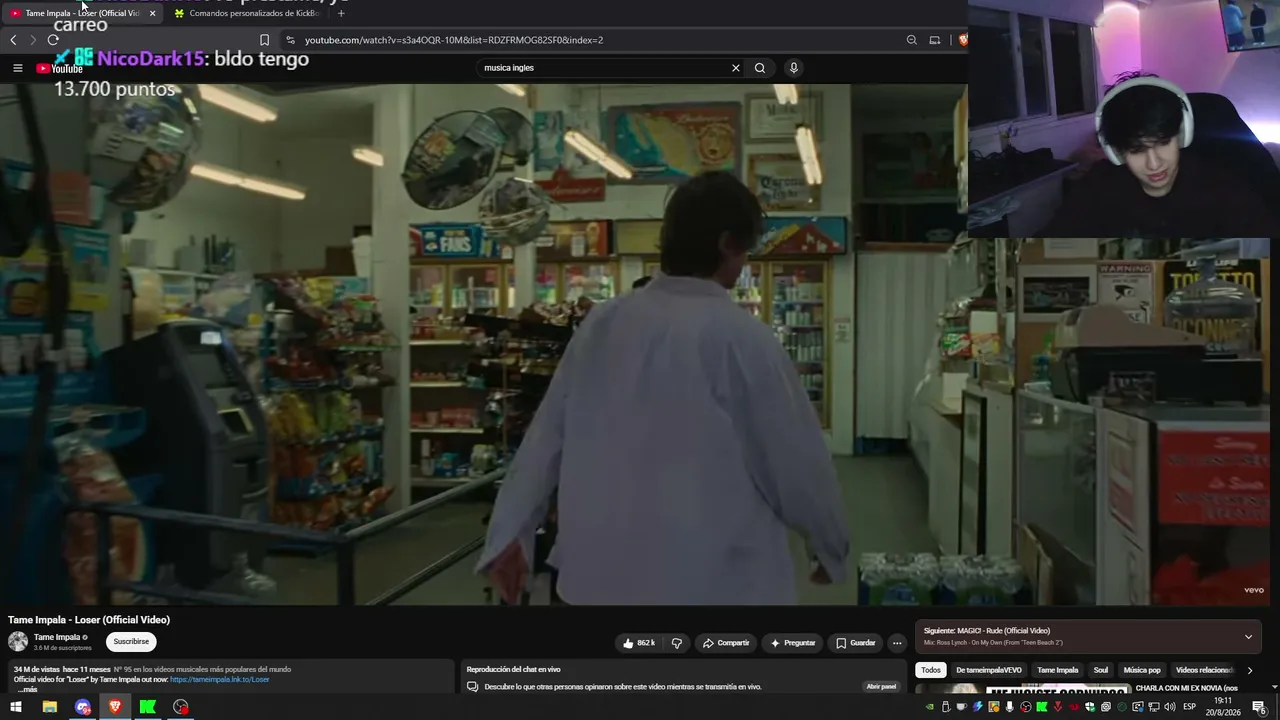This screenshot has height=720, width=1280.
Task: Select the 'Soul' filter chip
Action: [1101, 670]
